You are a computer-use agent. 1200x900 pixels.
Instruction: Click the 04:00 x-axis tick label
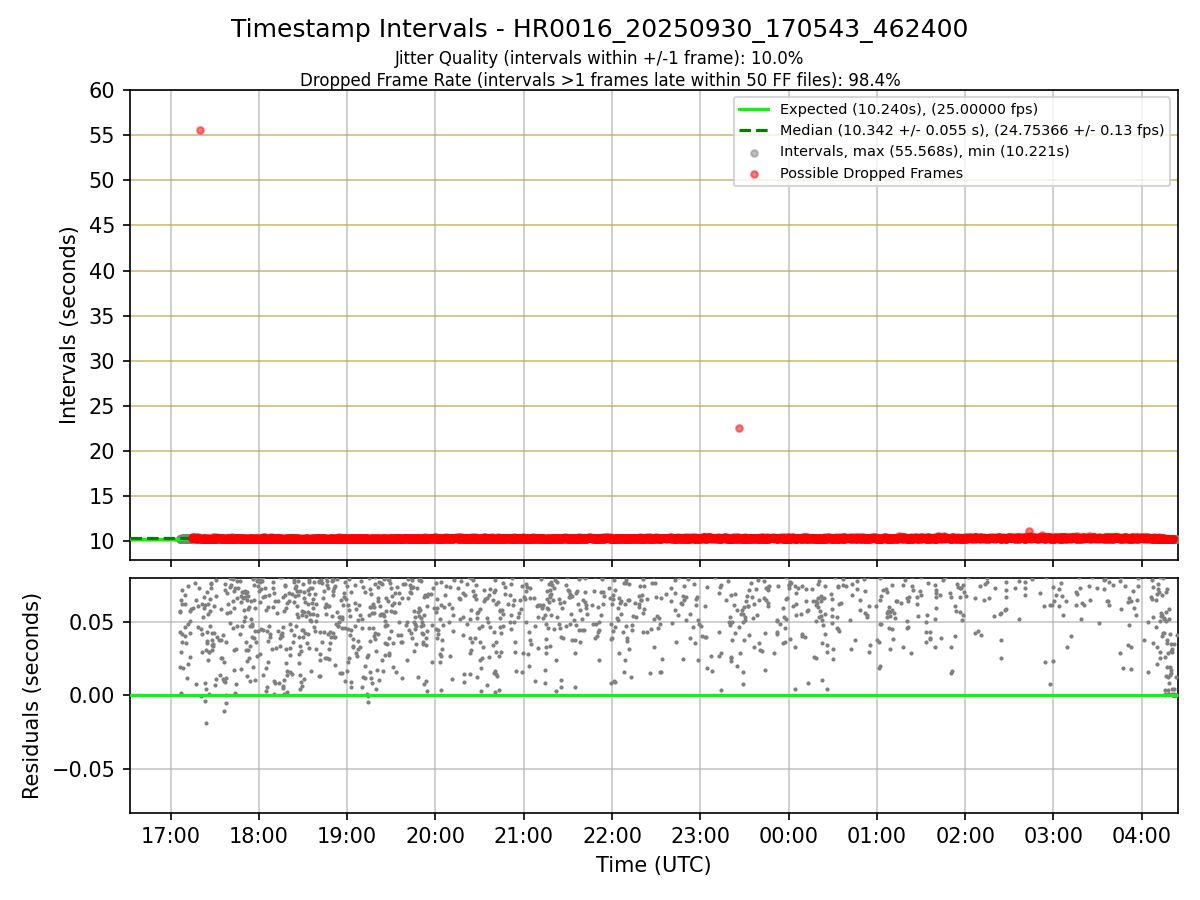(x=1142, y=834)
